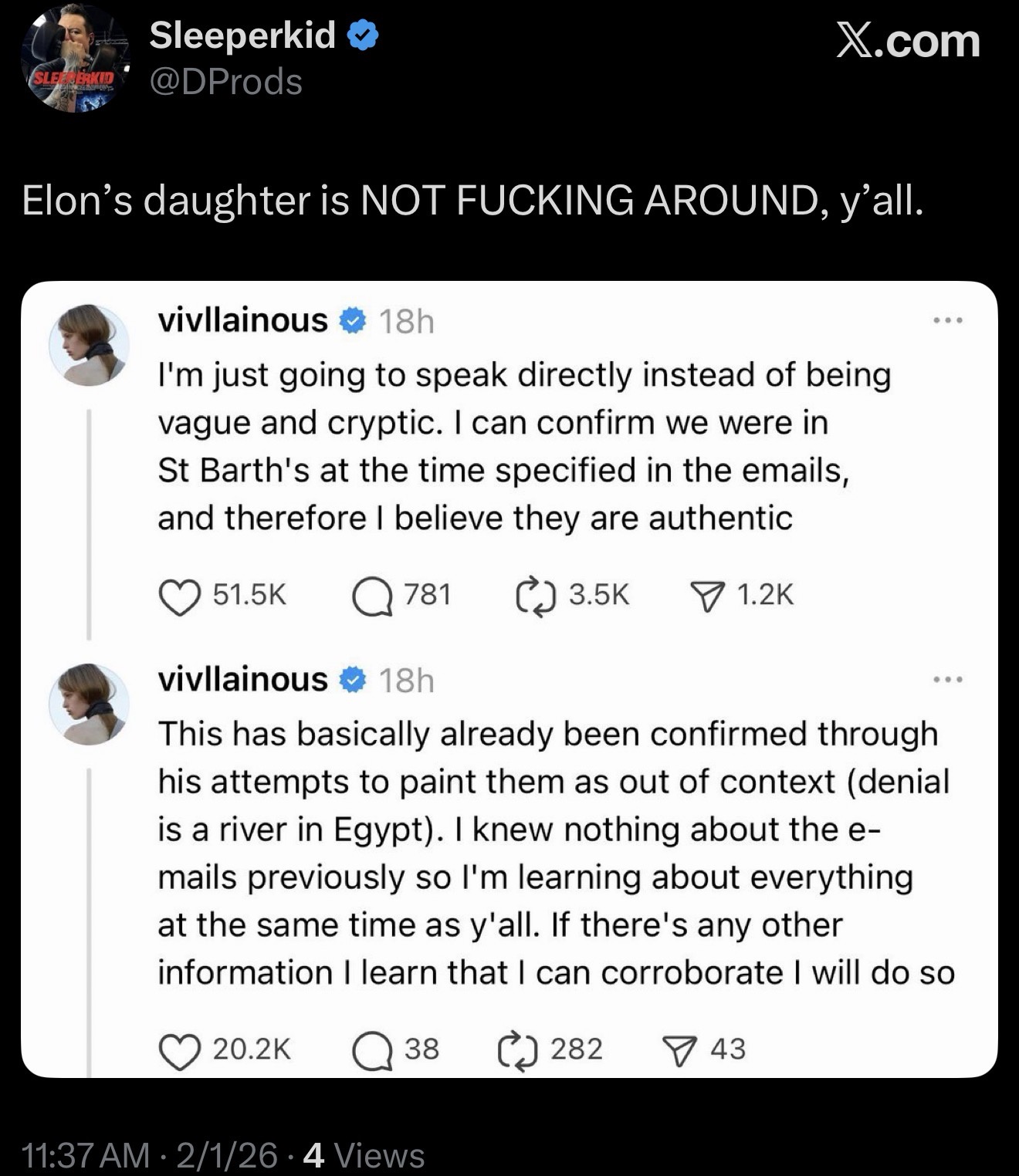
Task: Like the first vivllainous post
Action: click(179, 596)
